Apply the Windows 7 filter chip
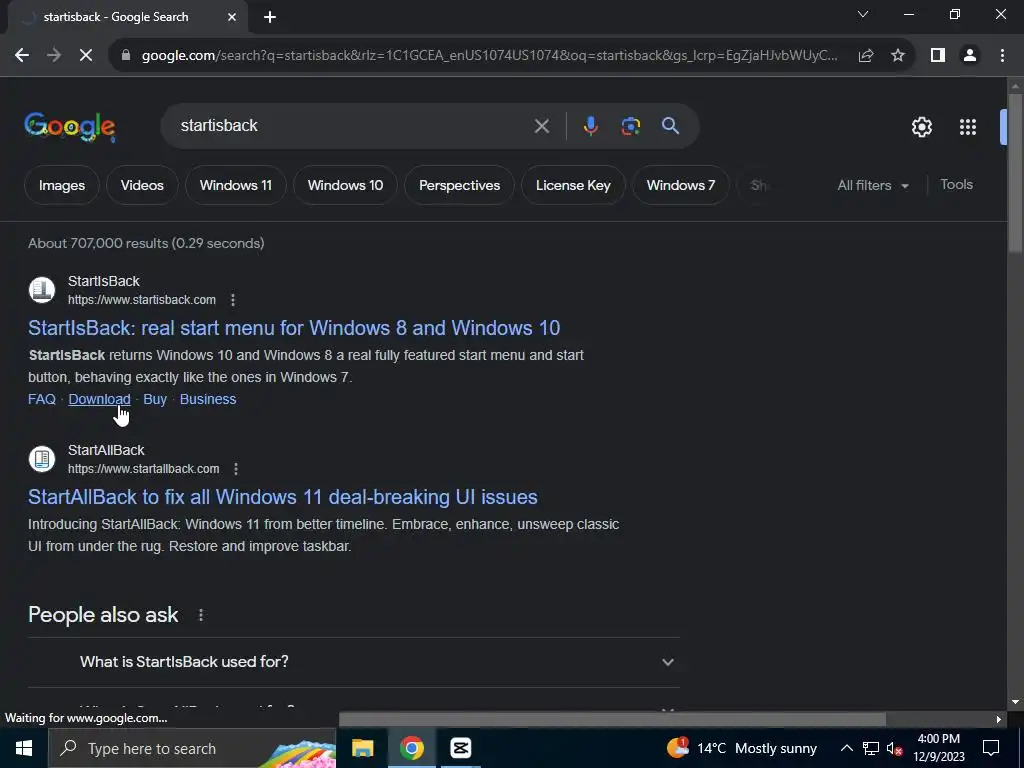The image size is (1024, 768). [x=680, y=185]
